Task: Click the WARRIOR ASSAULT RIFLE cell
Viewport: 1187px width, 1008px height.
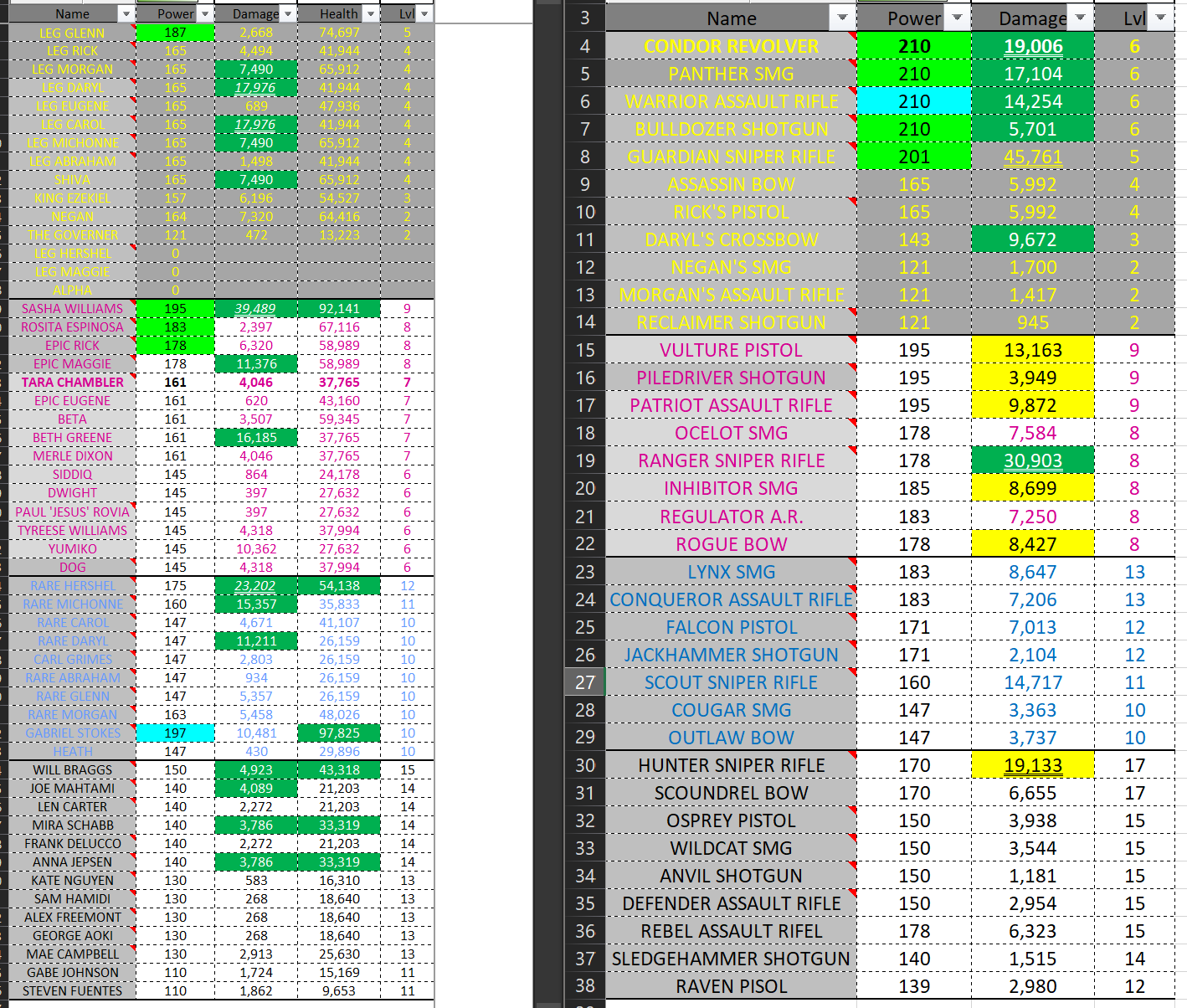Action: click(x=731, y=101)
